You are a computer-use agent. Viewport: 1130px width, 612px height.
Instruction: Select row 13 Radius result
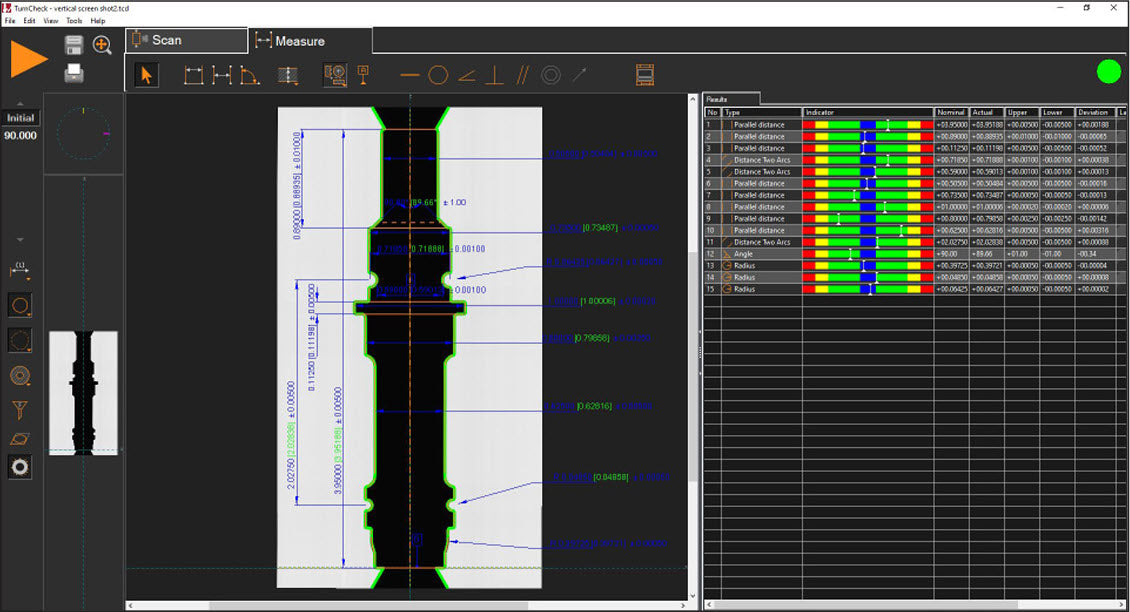(915, 265)
